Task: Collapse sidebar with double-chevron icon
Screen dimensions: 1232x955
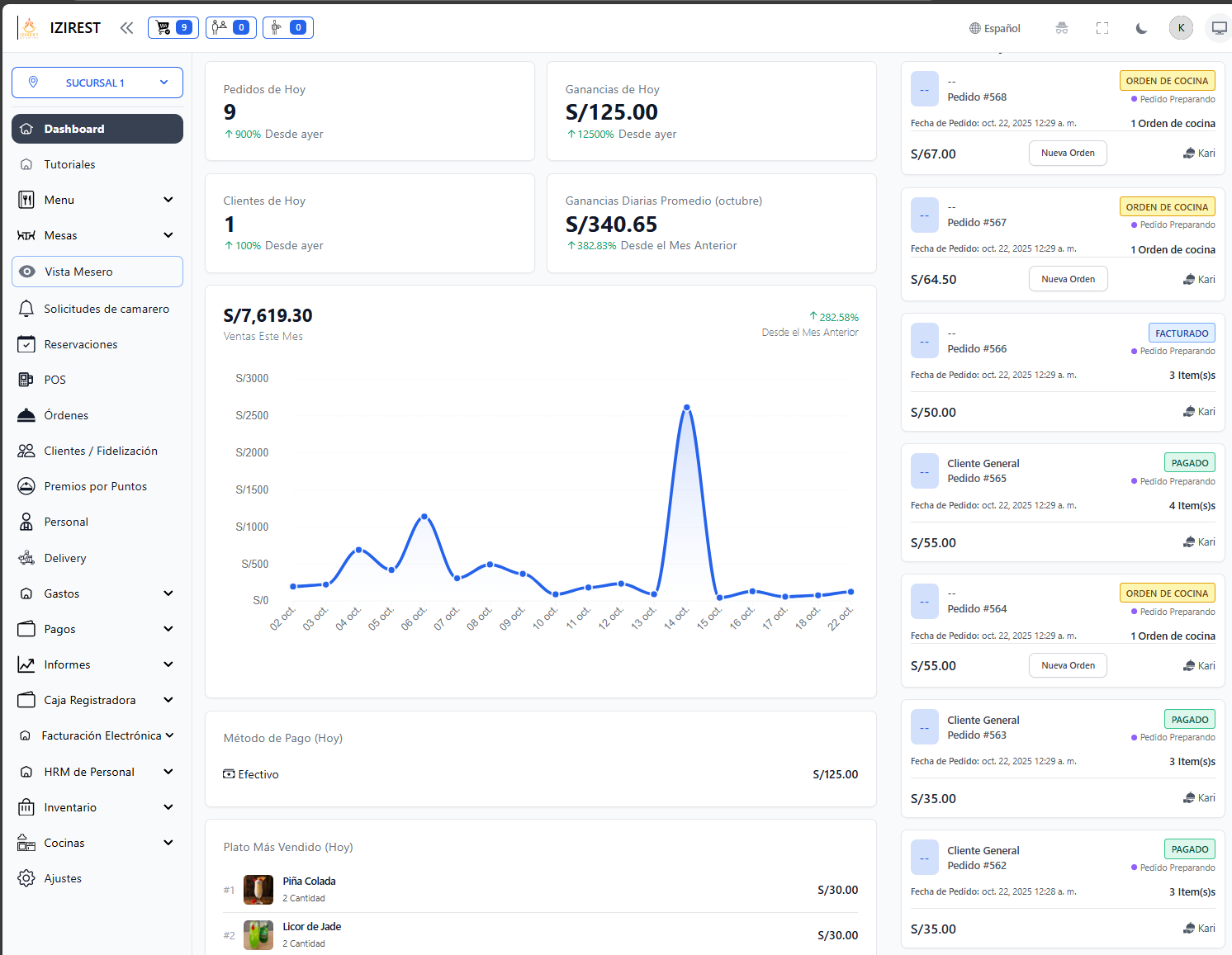Action: click(x=126, y=28)
